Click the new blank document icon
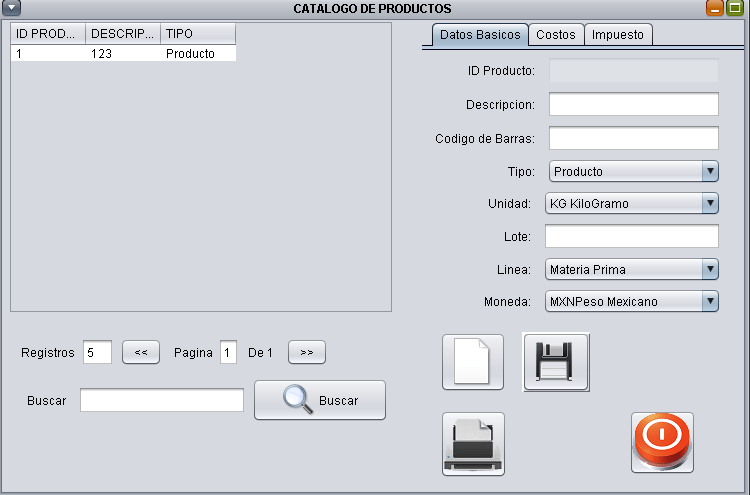This screenshot has width=750, height=495. click(473, 362)
